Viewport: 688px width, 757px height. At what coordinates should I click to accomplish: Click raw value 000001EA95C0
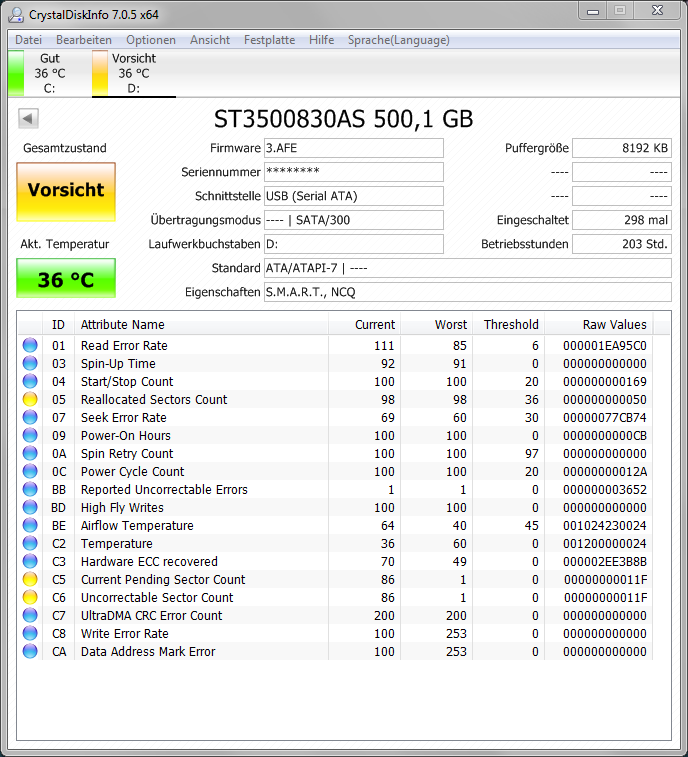point(604,346)
